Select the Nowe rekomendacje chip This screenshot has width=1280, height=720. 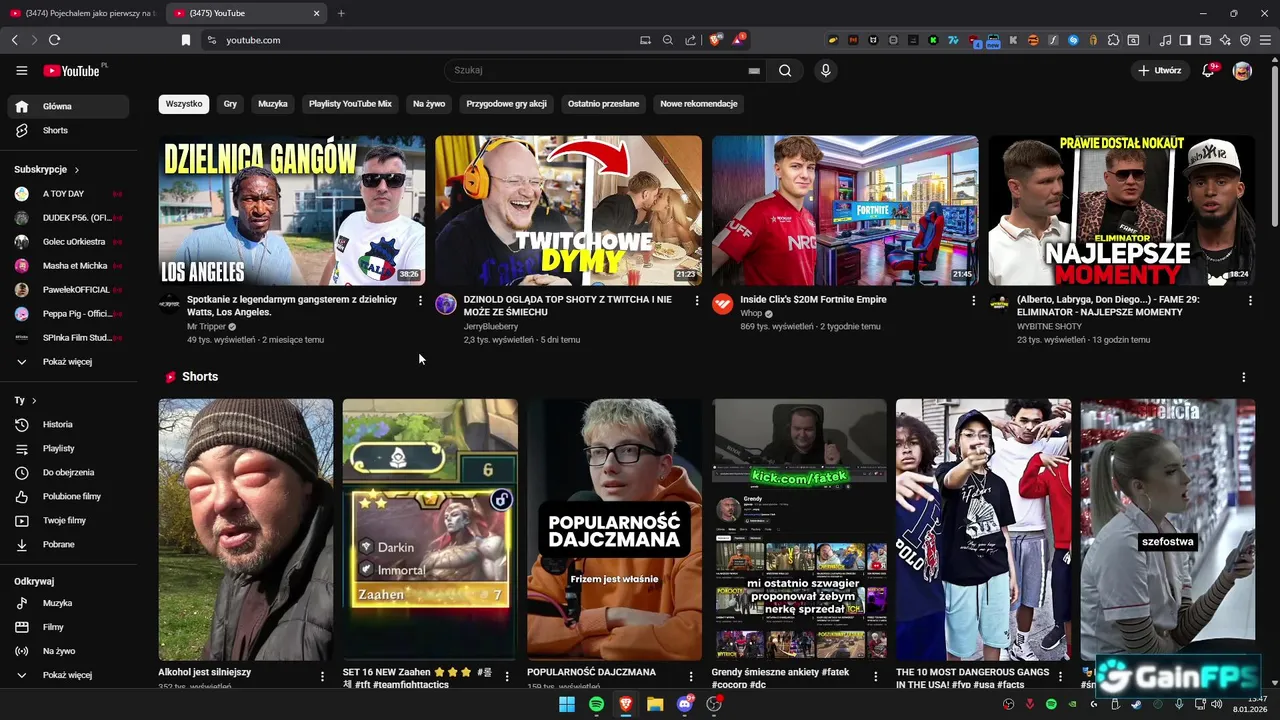pyautogui.click(x=699, y=104)
